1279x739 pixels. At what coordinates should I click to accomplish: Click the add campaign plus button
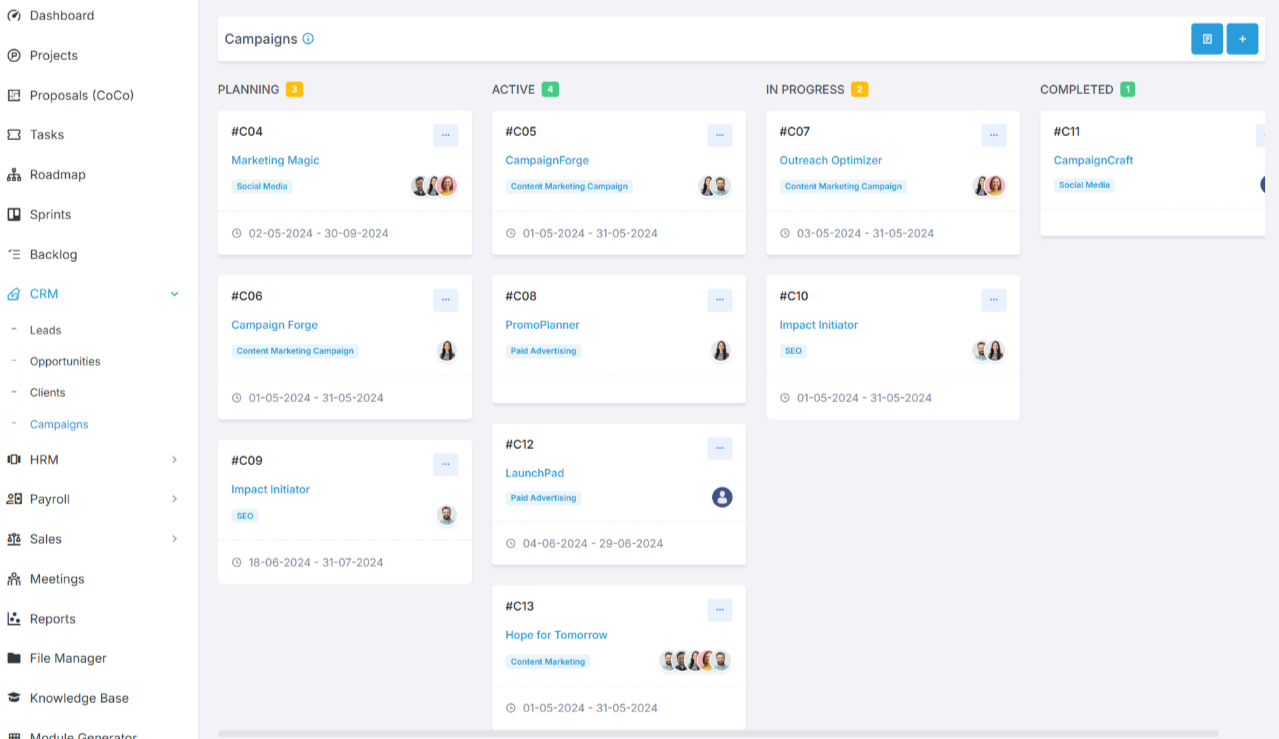pos(1242,39)
